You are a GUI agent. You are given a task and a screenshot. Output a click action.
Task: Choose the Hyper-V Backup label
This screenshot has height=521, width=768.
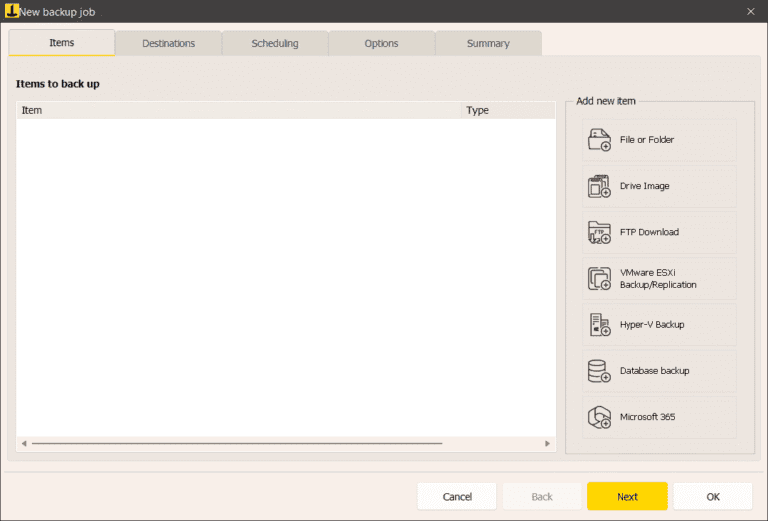(652, 325)
